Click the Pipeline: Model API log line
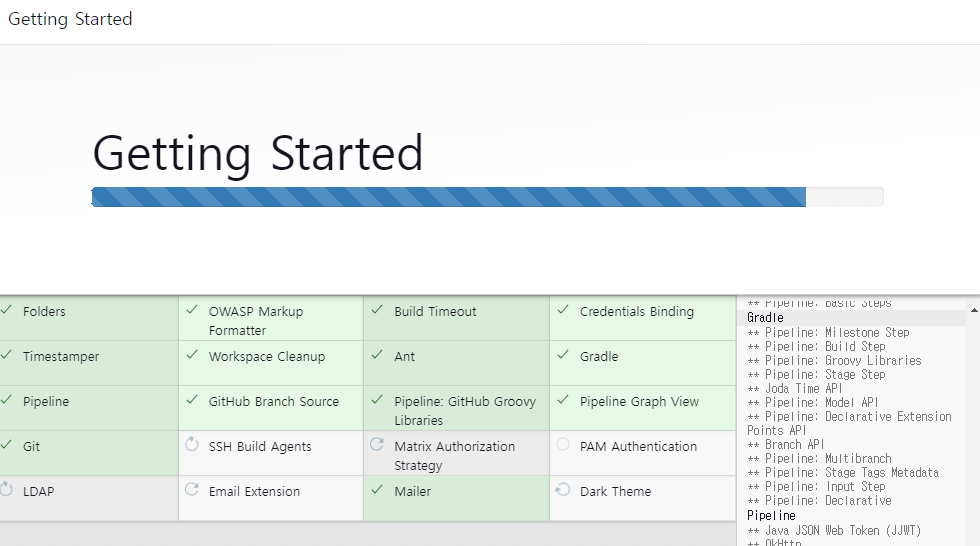Screen dimensions: 980x546 [812, 402]
